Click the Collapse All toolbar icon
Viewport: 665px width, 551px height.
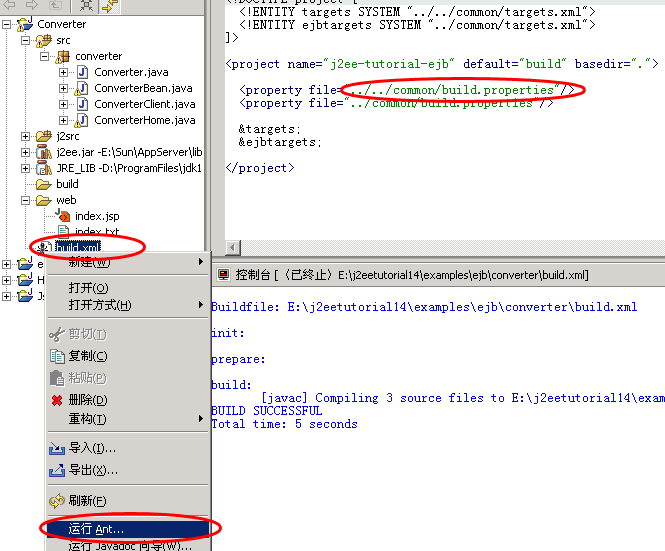(x=87, y=5)
